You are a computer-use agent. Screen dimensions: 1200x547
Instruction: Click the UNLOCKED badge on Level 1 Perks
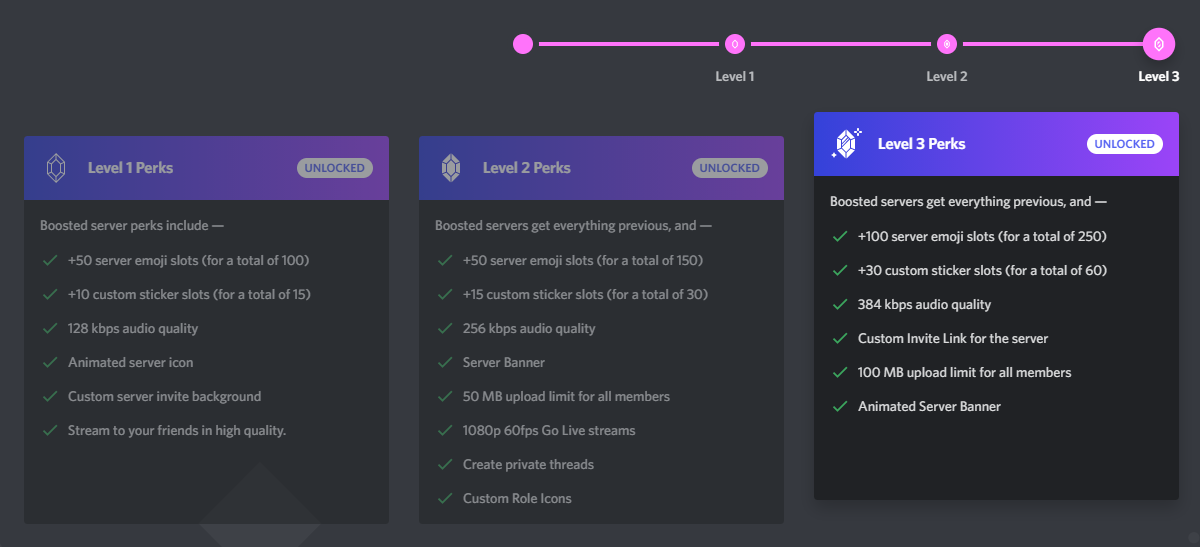click(335, 168)
